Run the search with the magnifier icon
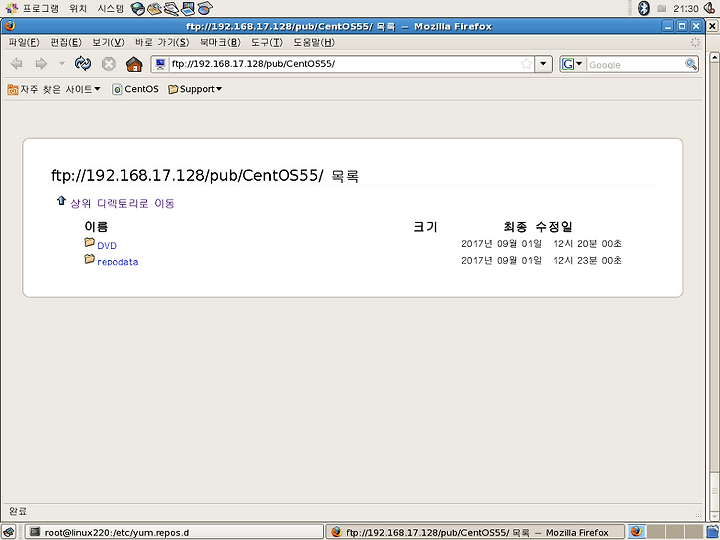The width and height of the screenshot is (720, 540). 691,64
